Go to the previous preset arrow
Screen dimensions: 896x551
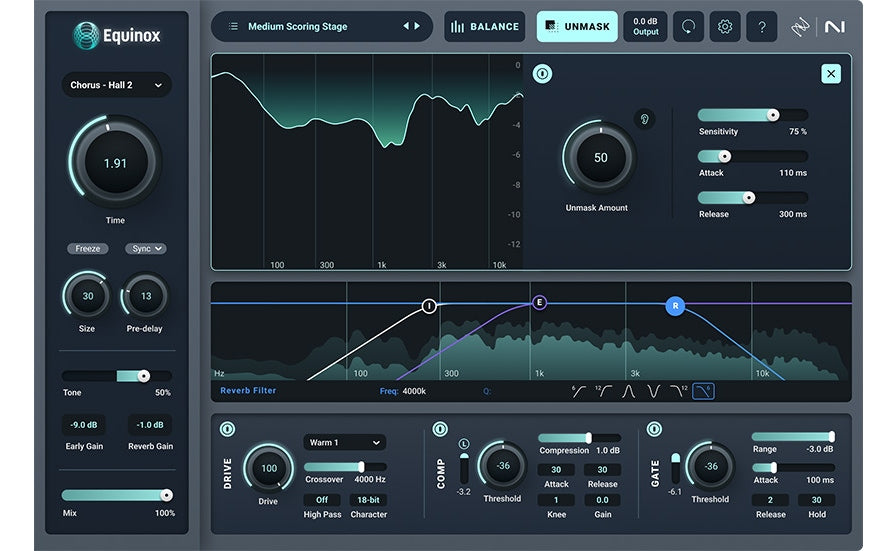tap(406, 26)
